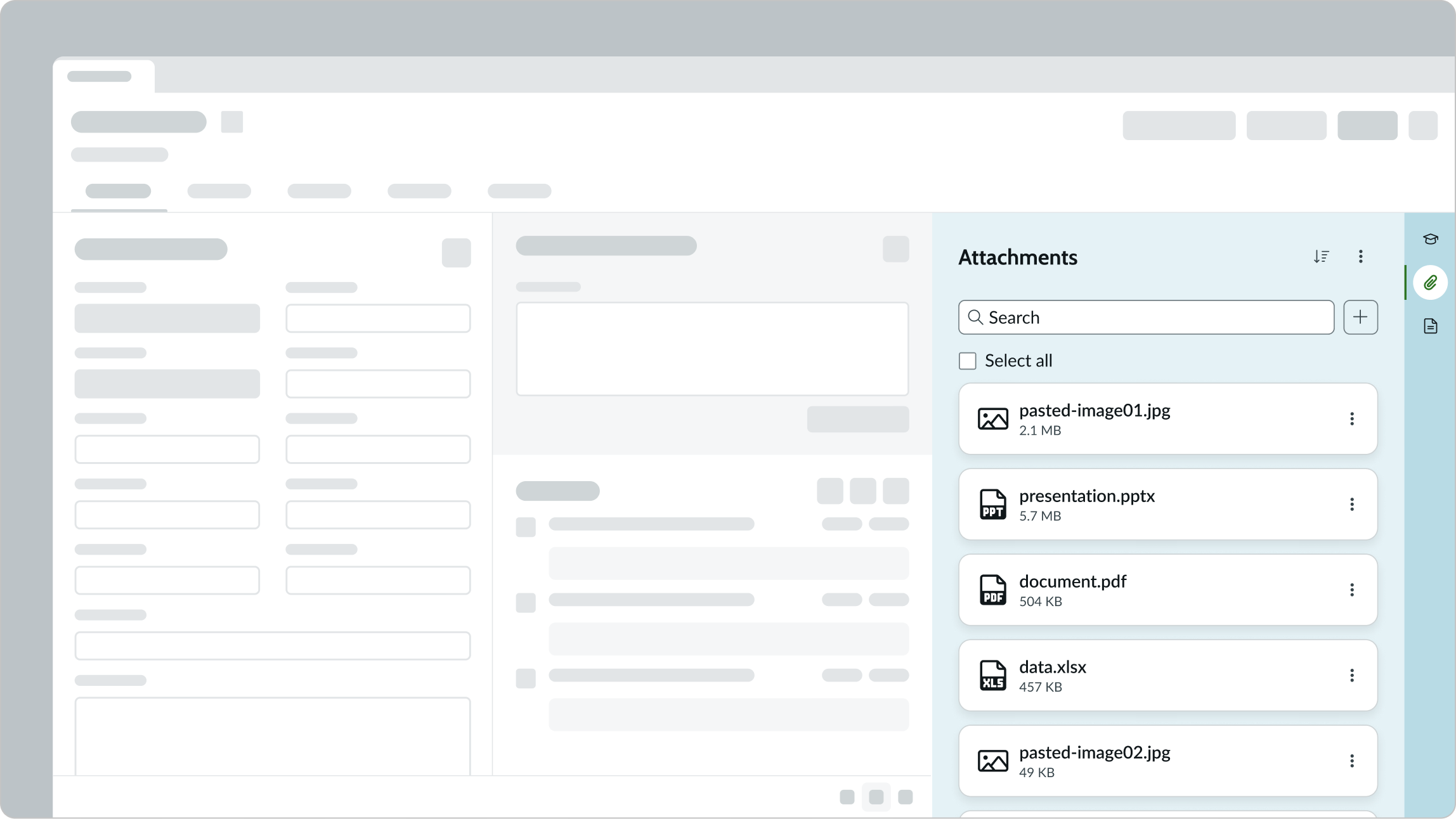Check the Select all checkbox
The width and height of the screenshot is (1456, 819).
point(967,361)
